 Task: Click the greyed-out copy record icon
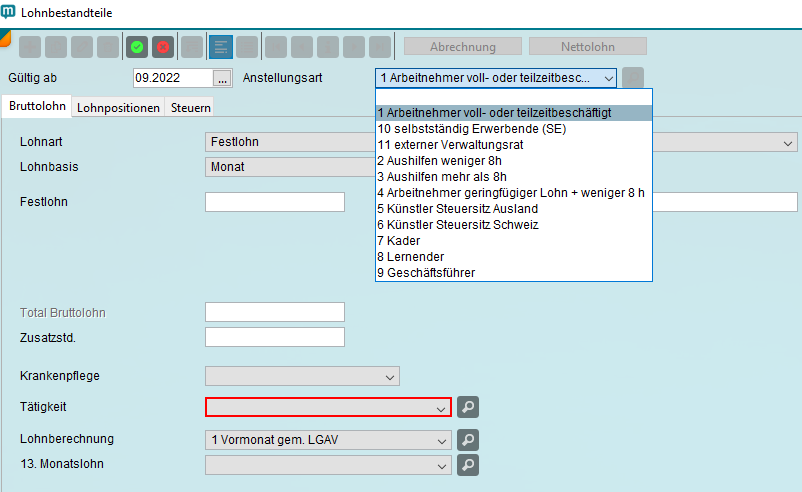tap(56, 47)
